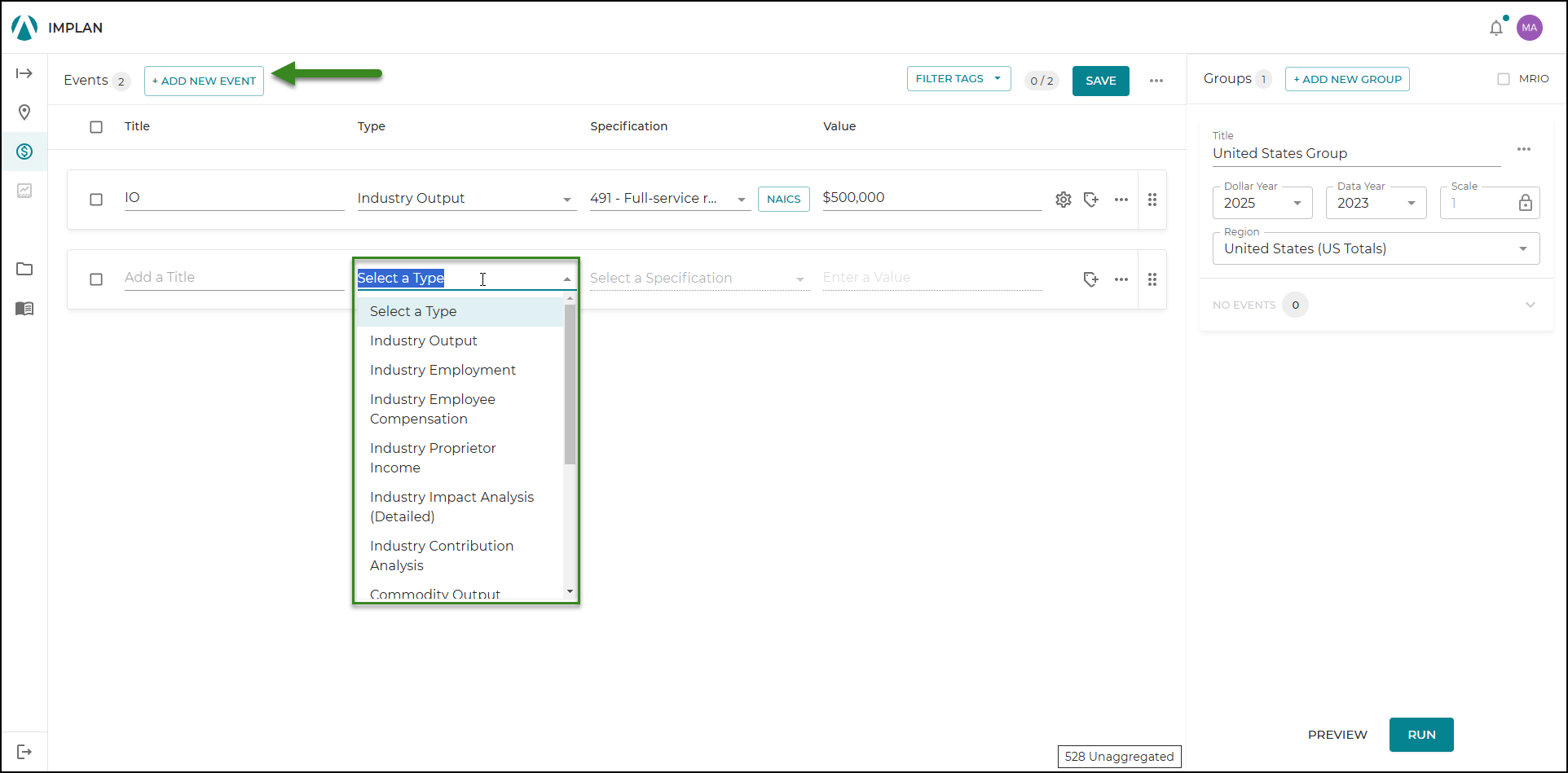Screen dimensions: 1568x773
Task: Choose Industry Proprietor Income option
Action: tap(460, 459)
